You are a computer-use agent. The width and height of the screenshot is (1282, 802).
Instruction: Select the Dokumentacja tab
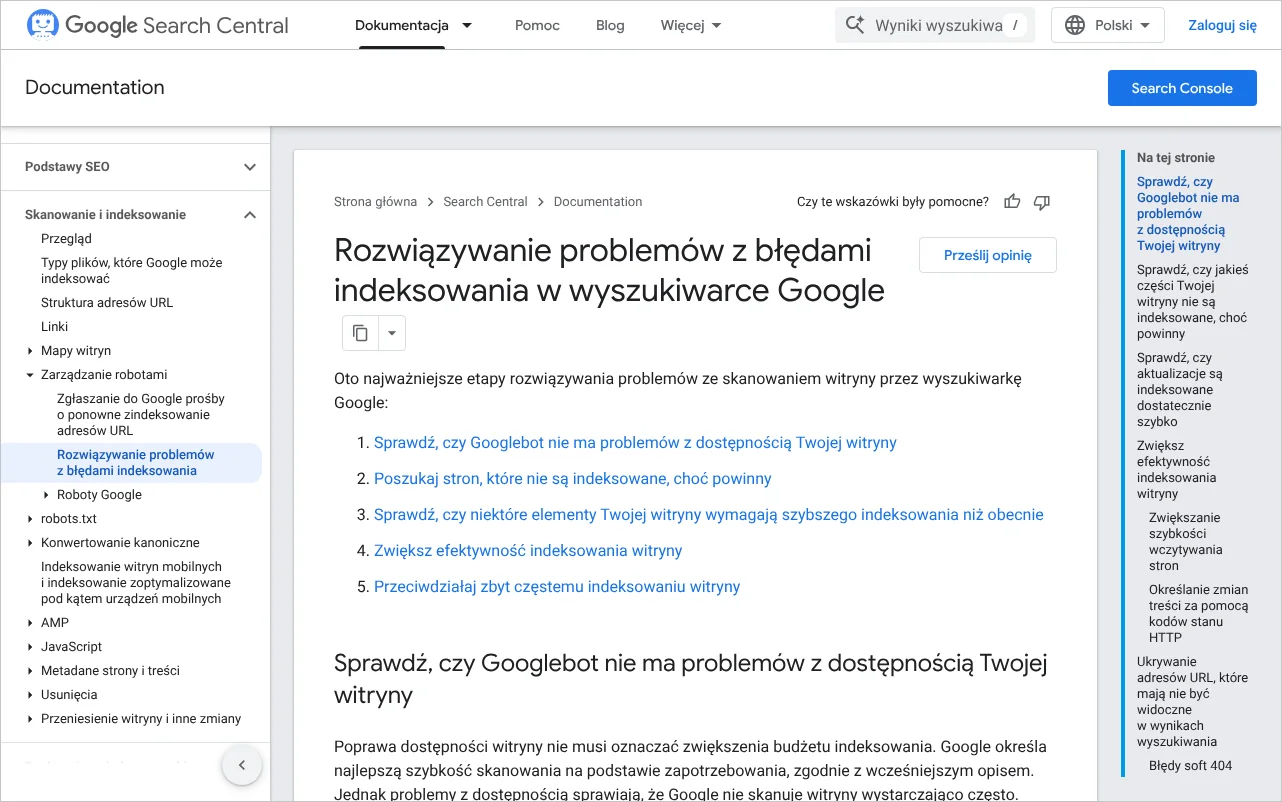(402, 25)
